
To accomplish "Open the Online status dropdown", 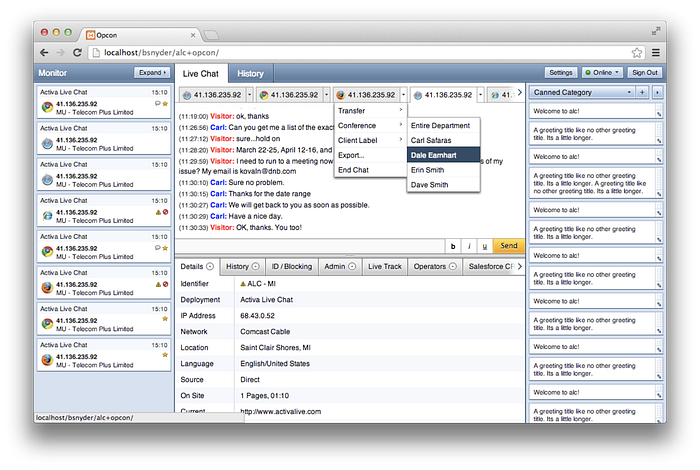I will [x=602, y=73].
